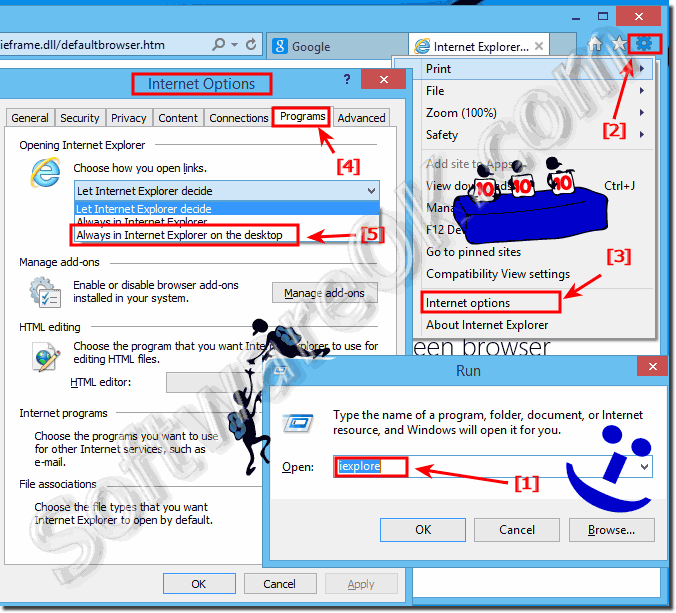The height and width of the screenshot is (613, 676).
Task: Click Browse... in the Run dialog
Action: pyautogui.click(x=612, y=529)
